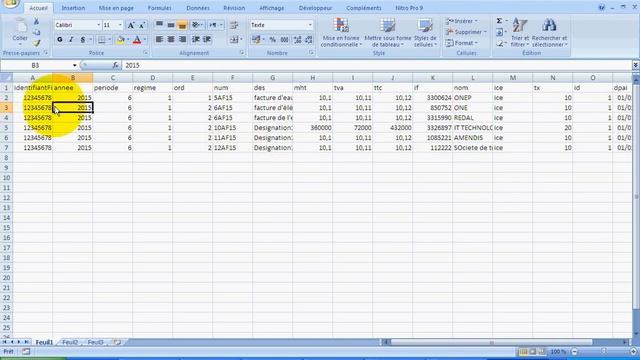
Task: Open the Calibri font name dropdown
Action: click(x=98, y=25)
